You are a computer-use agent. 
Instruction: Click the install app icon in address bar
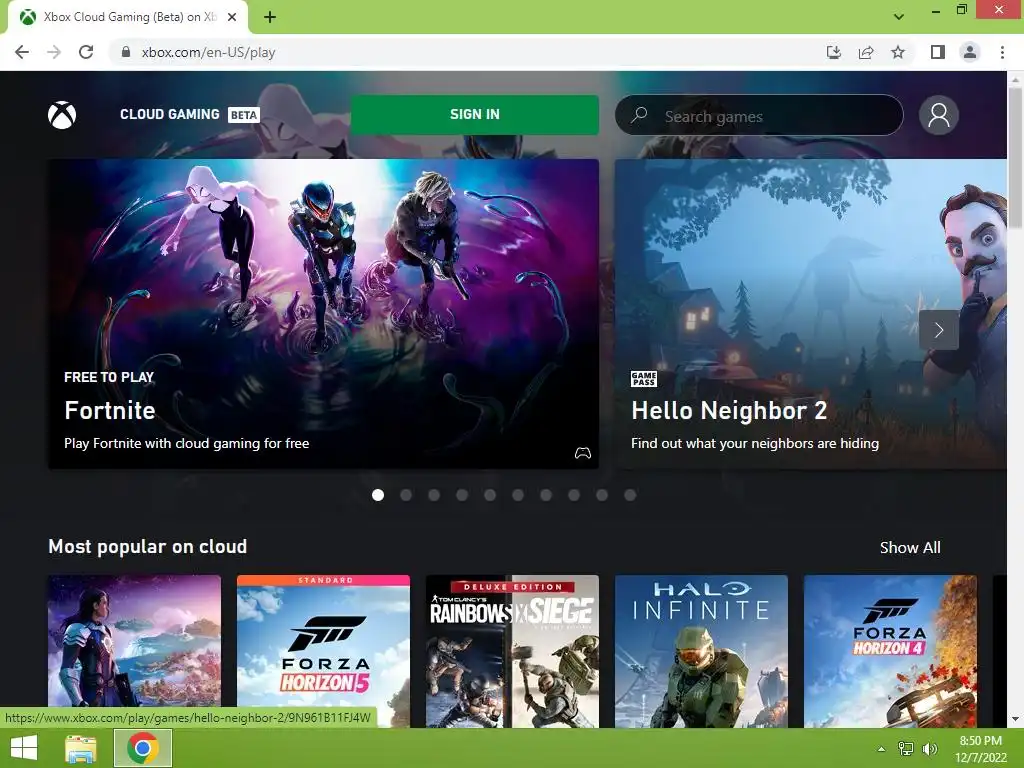(834, 52)
